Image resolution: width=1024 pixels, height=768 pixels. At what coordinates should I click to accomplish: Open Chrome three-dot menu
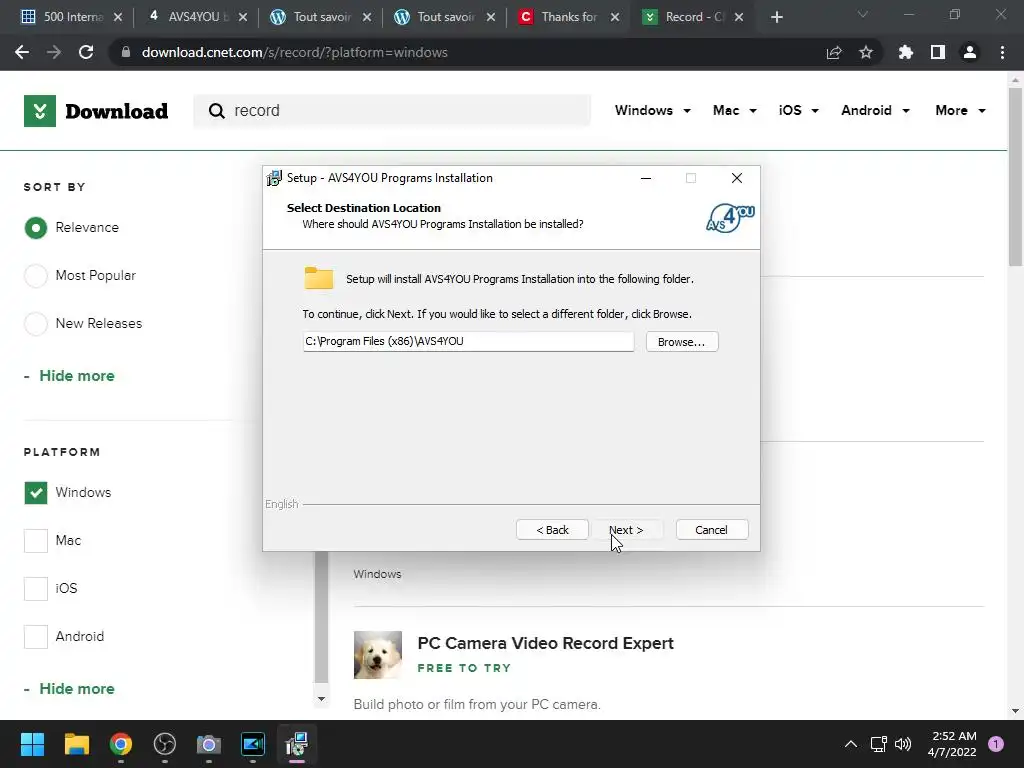point(1002,52)
